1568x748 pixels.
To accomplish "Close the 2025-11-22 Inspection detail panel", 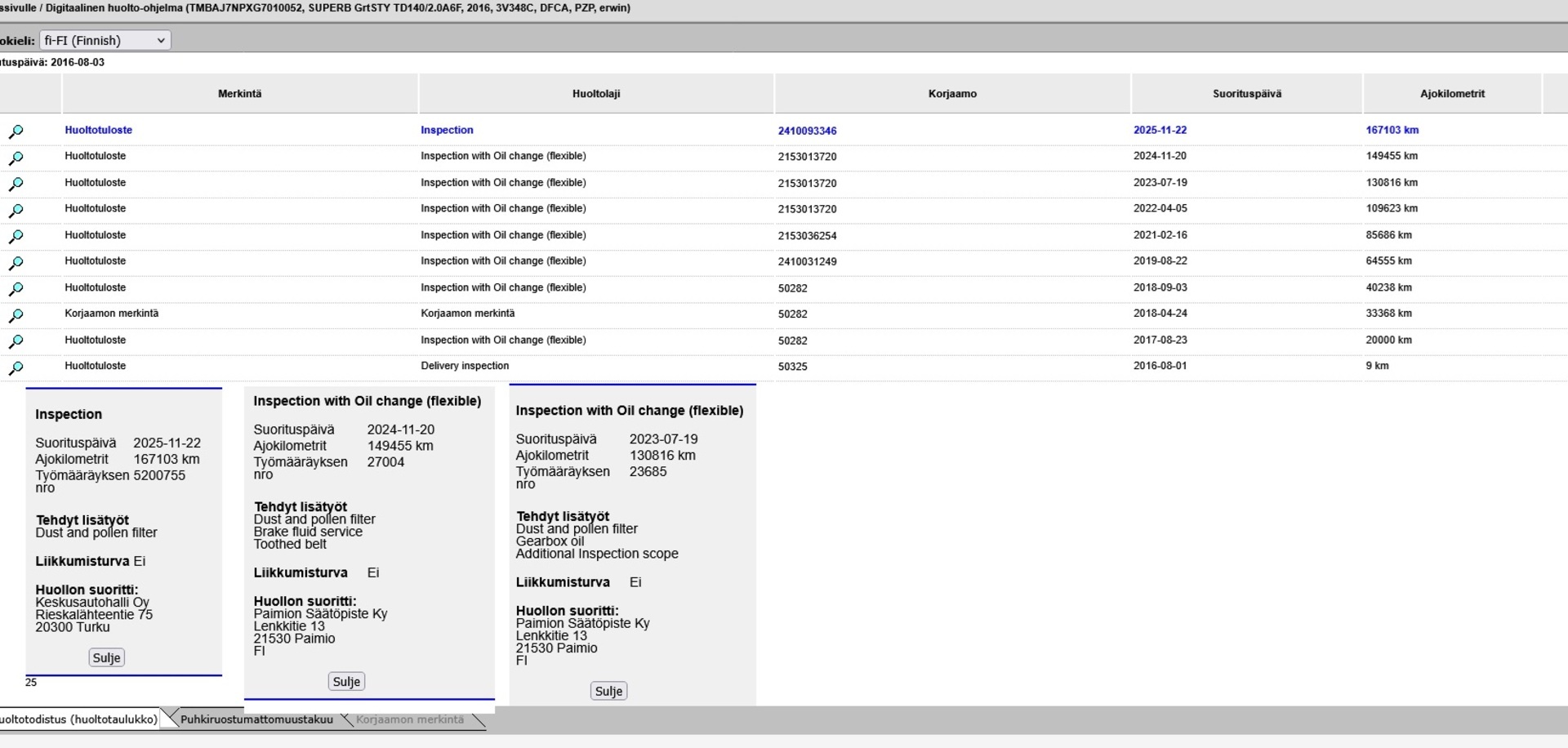I will 106,657.
